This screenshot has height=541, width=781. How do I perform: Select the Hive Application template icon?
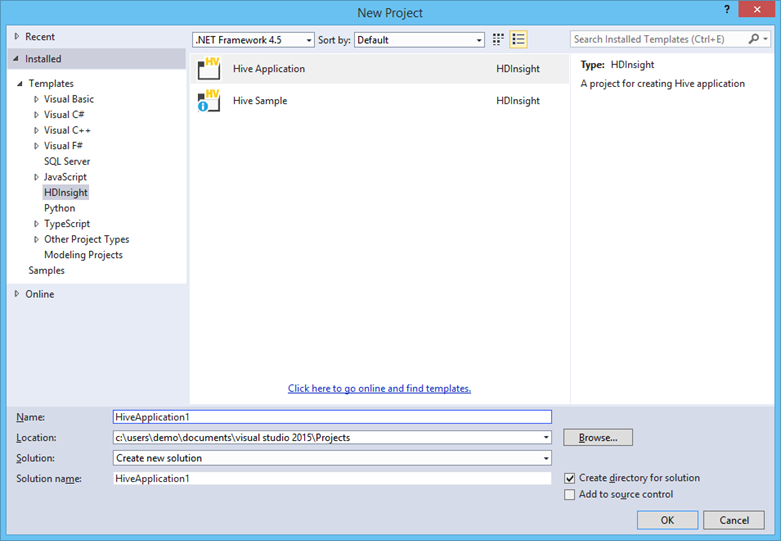[211, 69]
